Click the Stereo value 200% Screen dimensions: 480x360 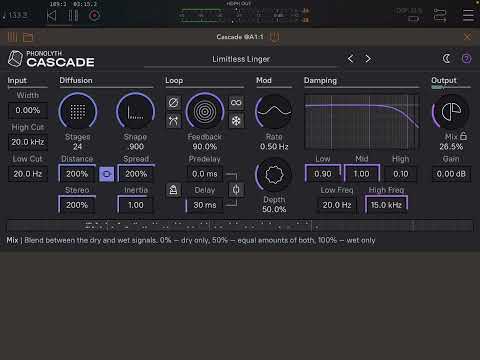77,205
